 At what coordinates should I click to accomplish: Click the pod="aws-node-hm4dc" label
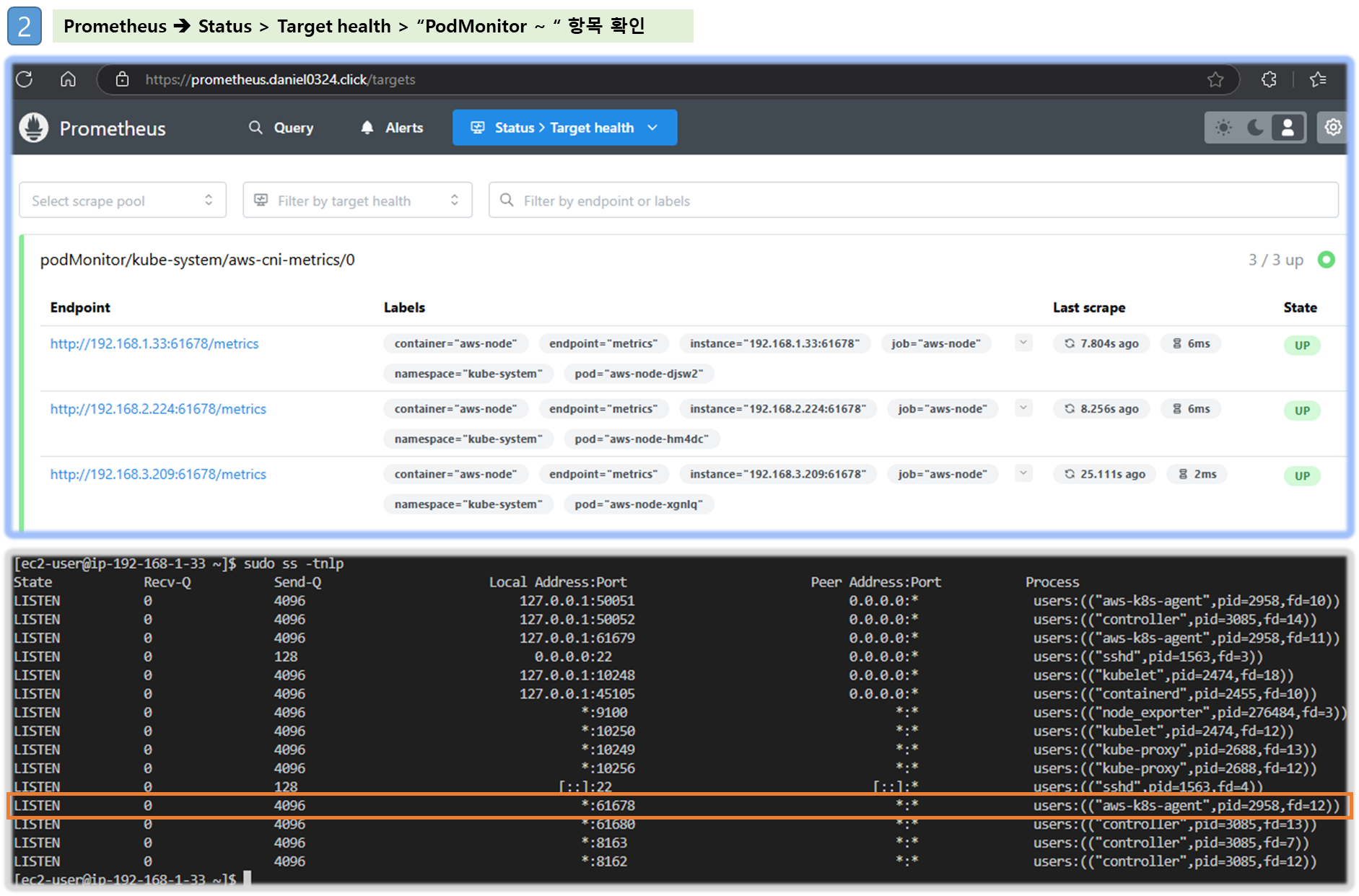(x=642, y=439)
